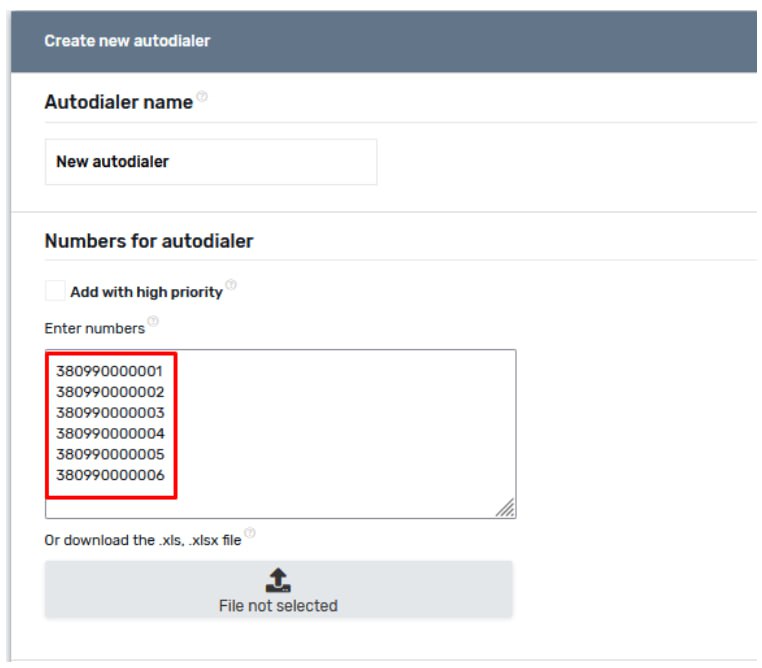Enable the Add with high priority checkbox
The width and height of the screenshot is (762, 668).
(55, 291)
